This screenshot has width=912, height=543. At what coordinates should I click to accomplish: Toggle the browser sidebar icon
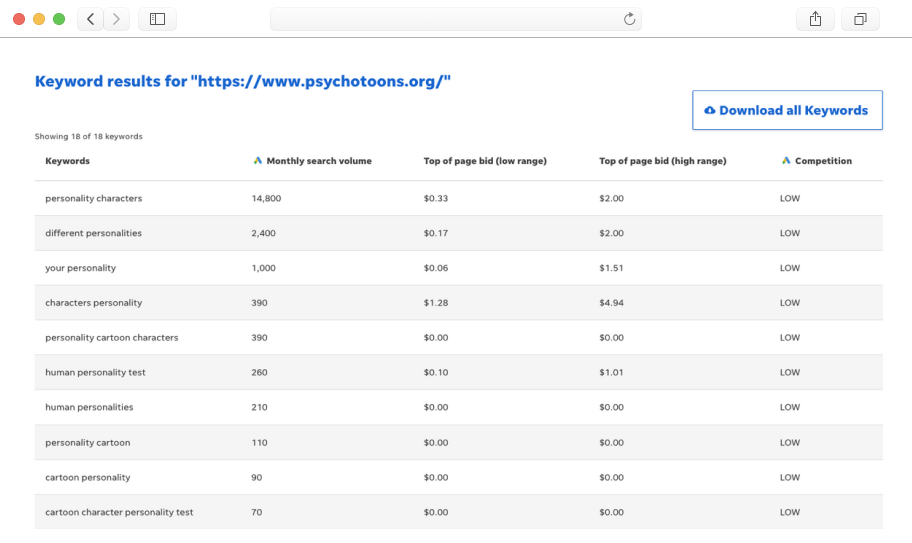(157, 19)
